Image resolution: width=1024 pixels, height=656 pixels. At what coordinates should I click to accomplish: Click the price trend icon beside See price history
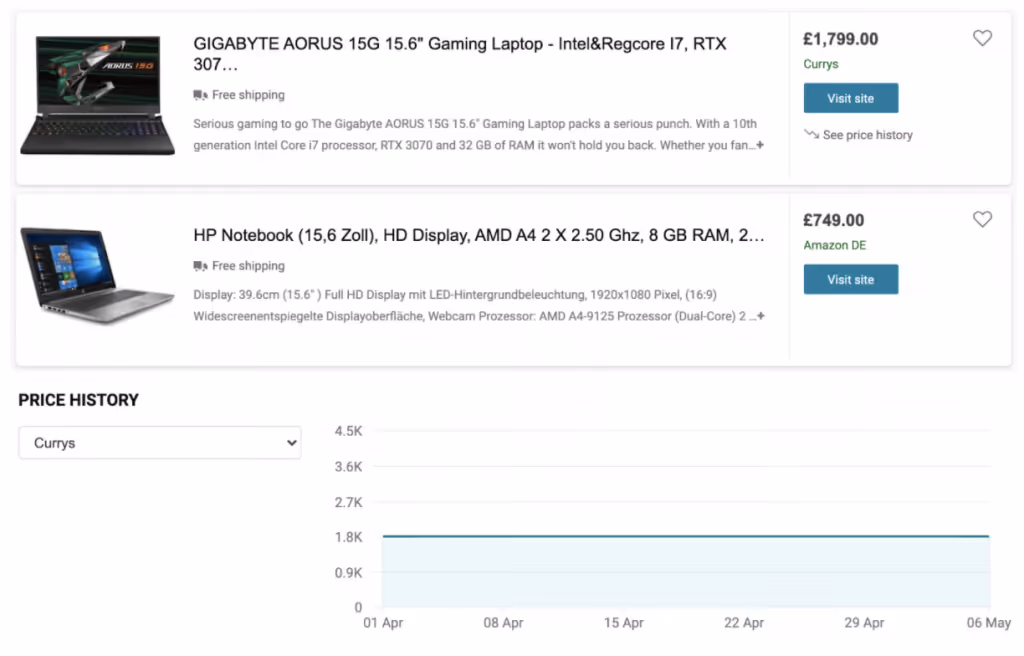coord(811,134)
